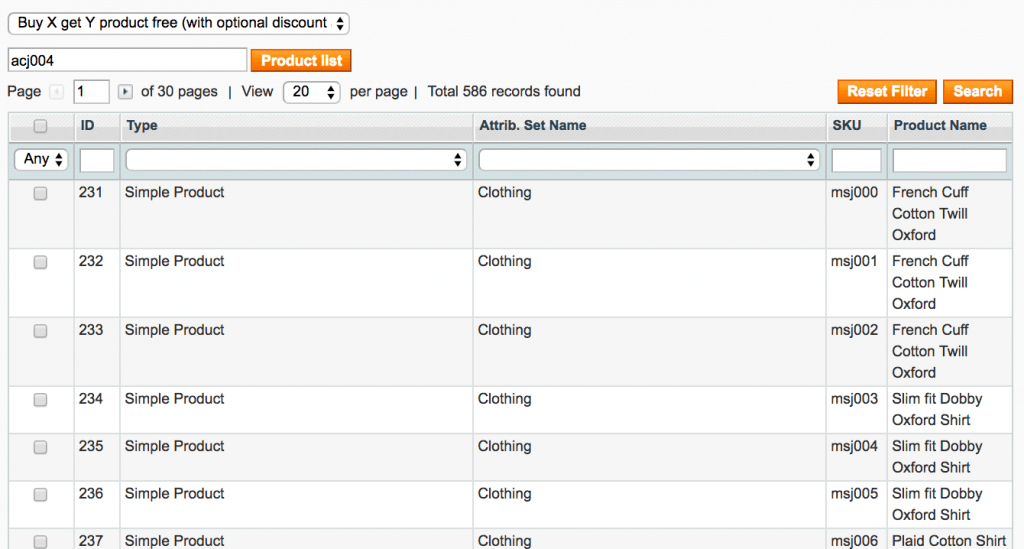Sort by the SKU column header

tap(846, 126)
